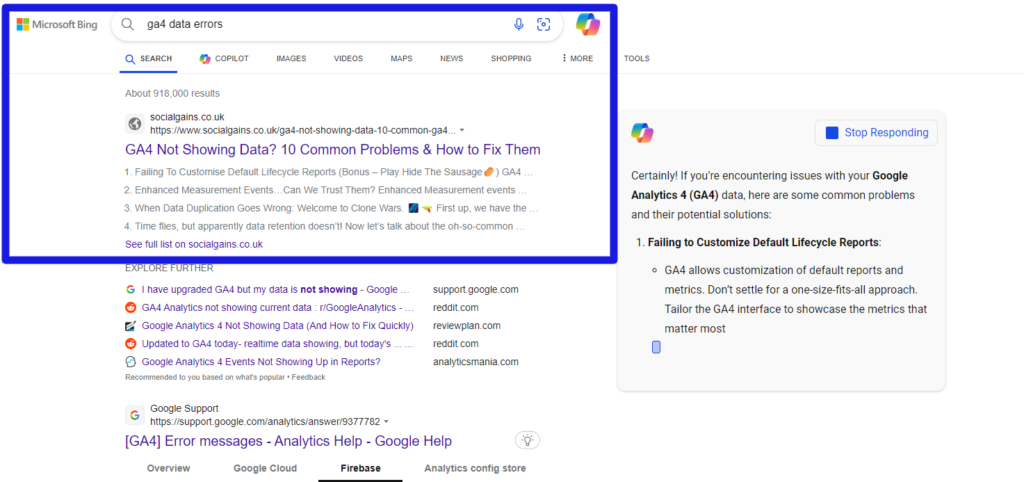The height and width of the screenshot is (482, 1024).
Task: Open the VIDEOS tab
Action: [x=348, y=58]
